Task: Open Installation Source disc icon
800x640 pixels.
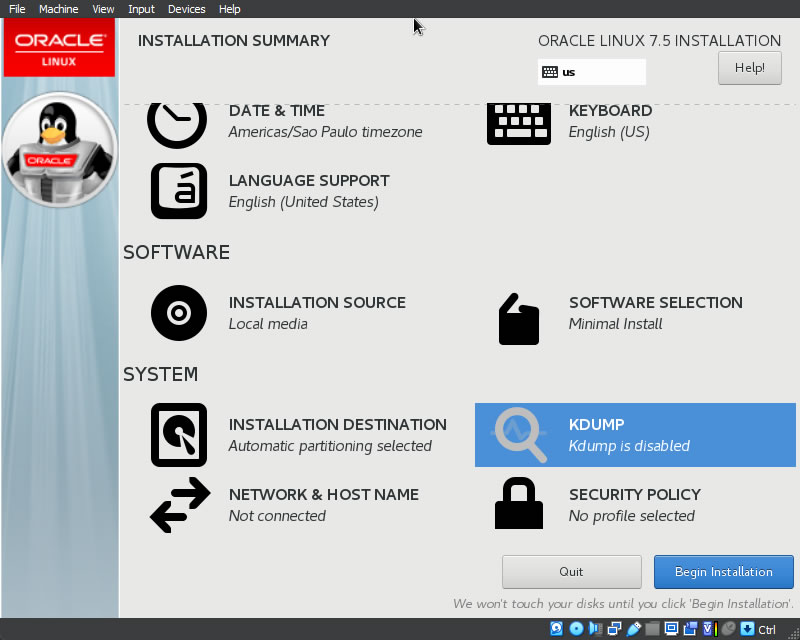Action: 179,313
